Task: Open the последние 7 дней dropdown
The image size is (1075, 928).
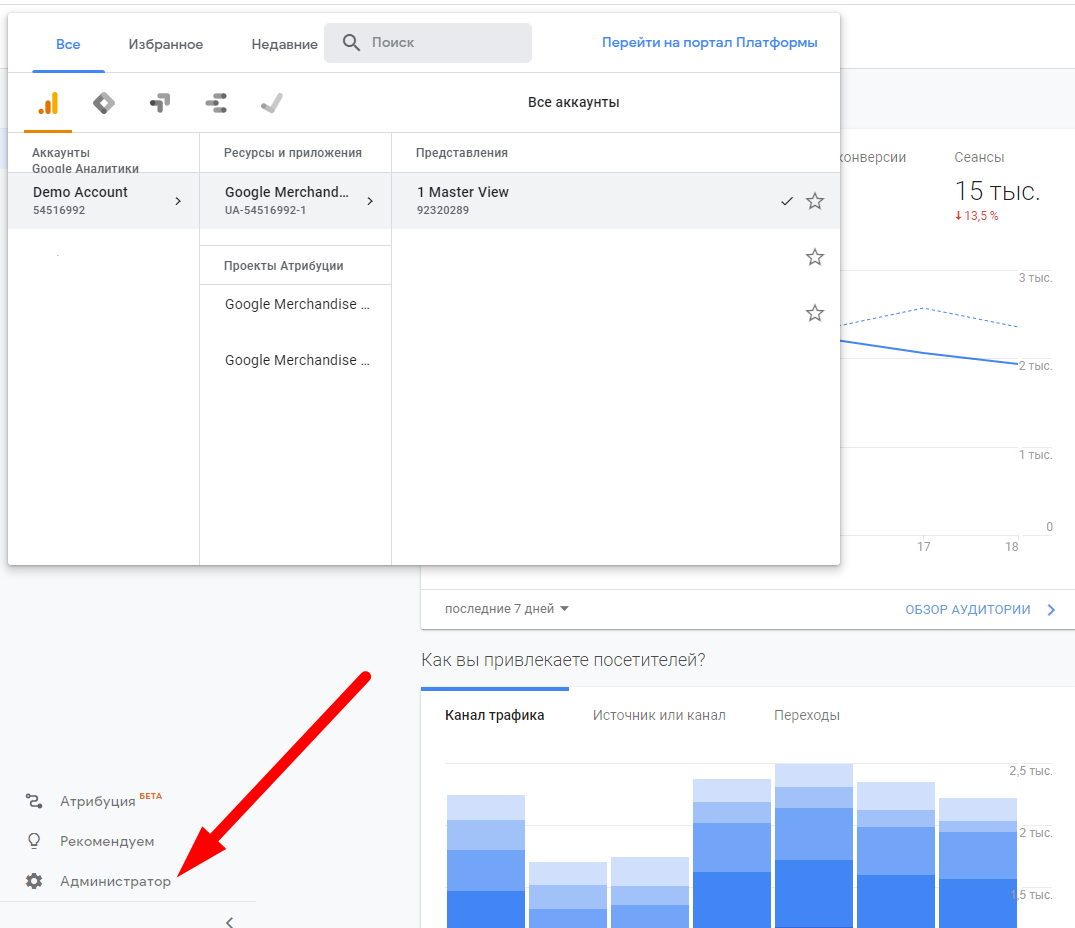Action: (507, 609)
